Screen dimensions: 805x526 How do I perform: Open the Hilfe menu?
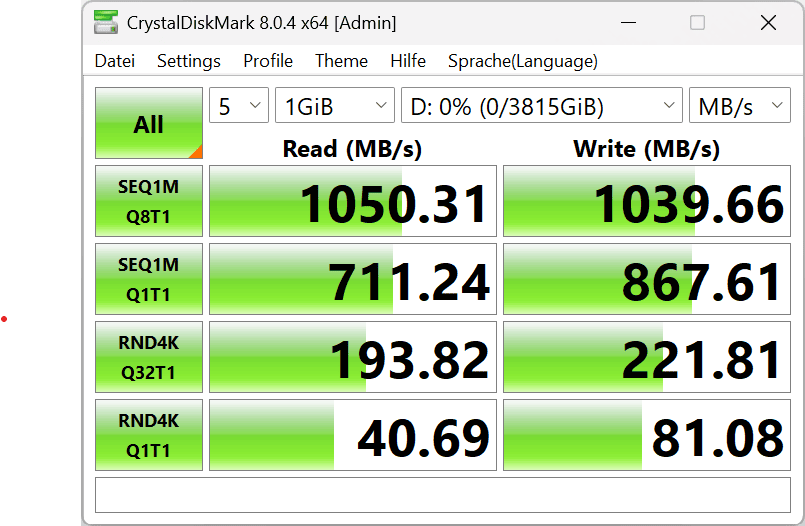coord(408,61)
